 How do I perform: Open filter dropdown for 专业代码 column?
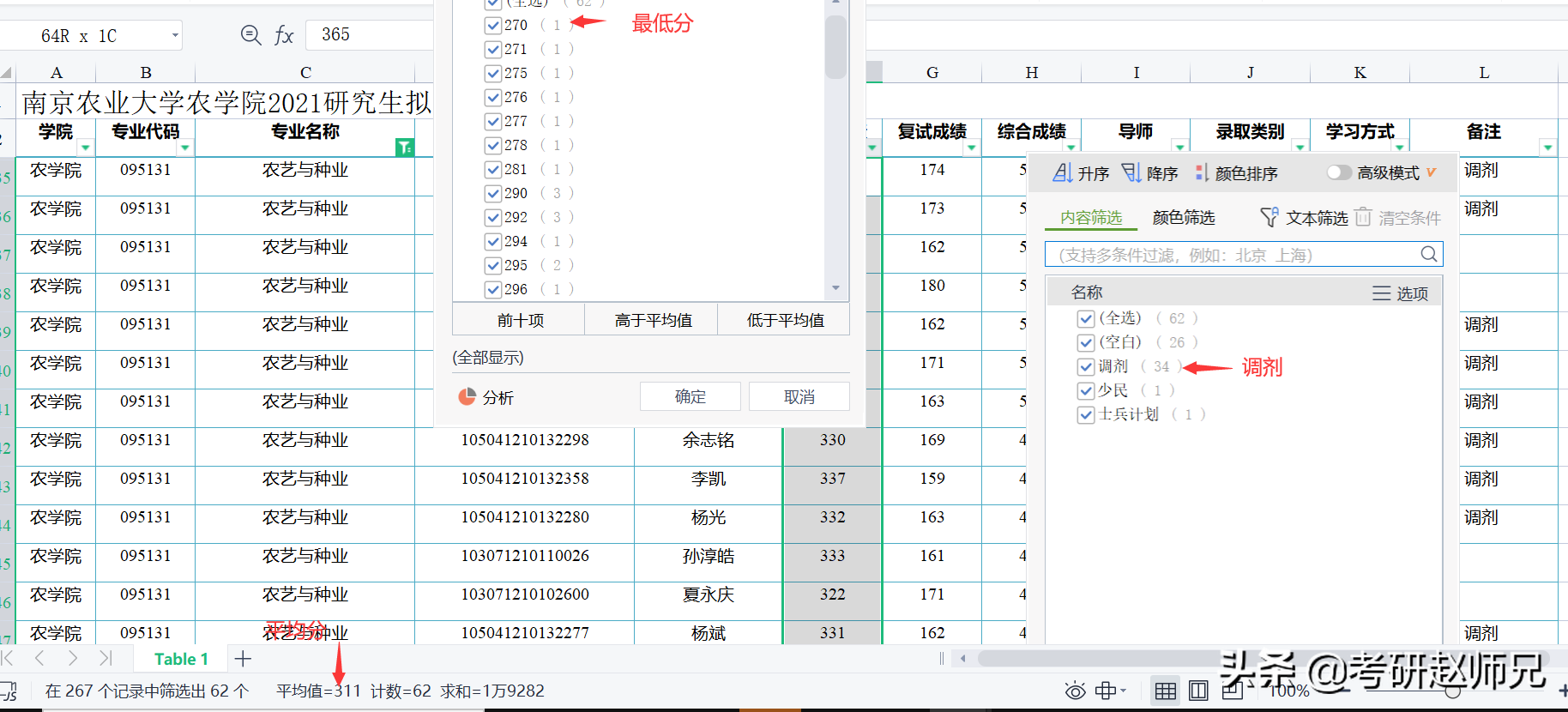(x=185, y=148)
